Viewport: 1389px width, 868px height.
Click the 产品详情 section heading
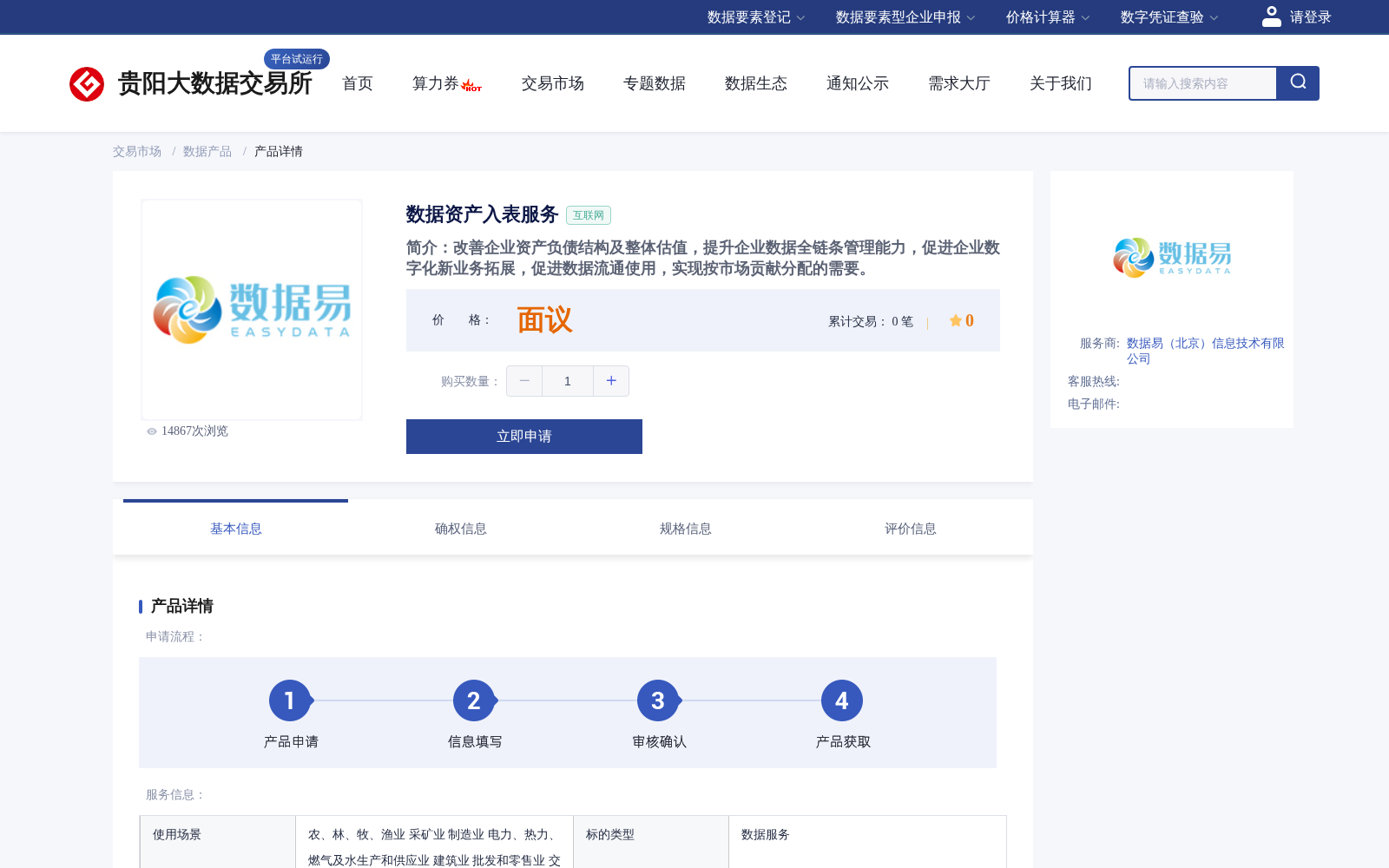182,606
